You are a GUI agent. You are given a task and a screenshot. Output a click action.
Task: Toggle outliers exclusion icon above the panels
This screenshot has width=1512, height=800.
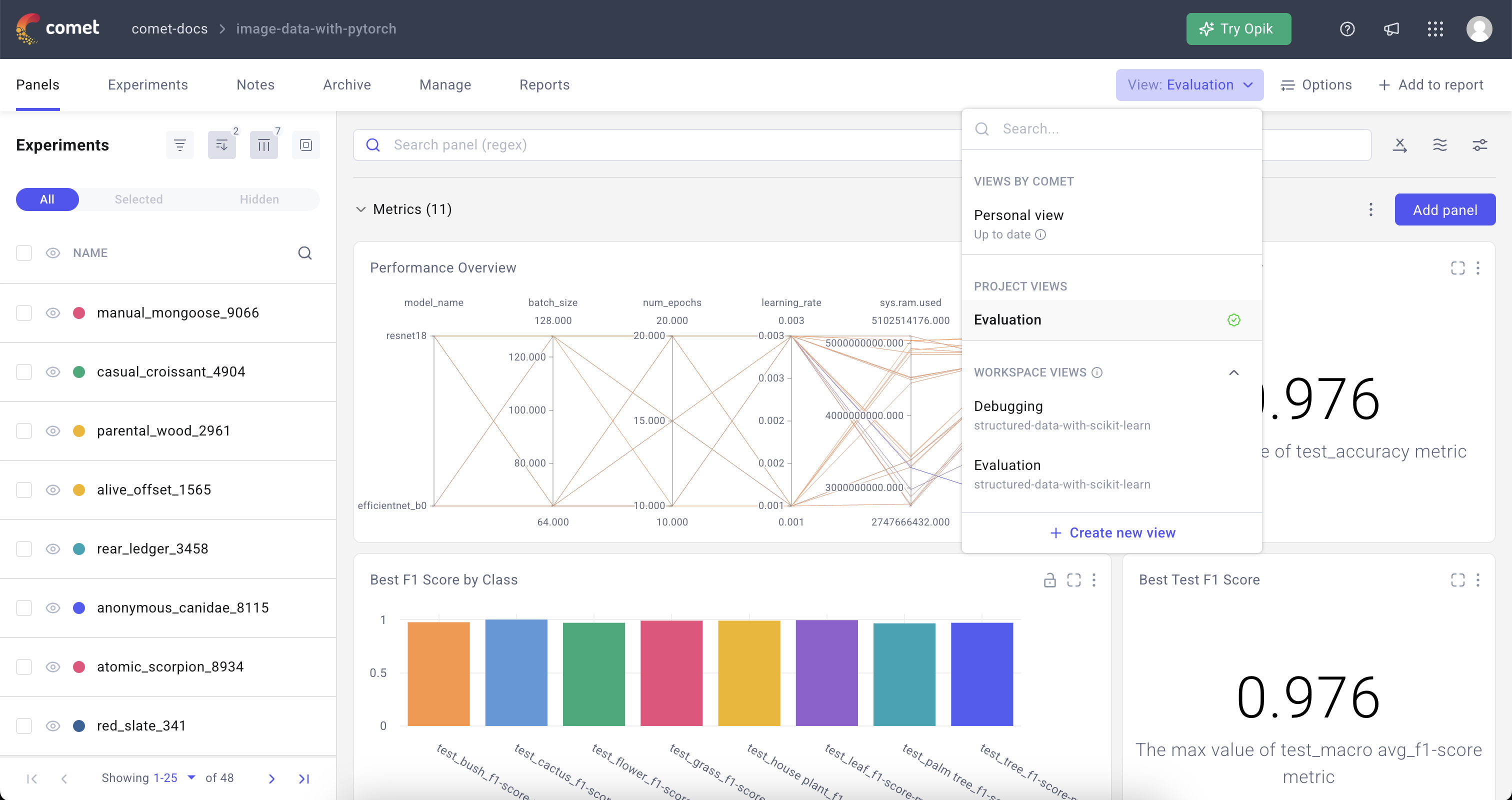pyautogui.click(x=1400, y=144)
